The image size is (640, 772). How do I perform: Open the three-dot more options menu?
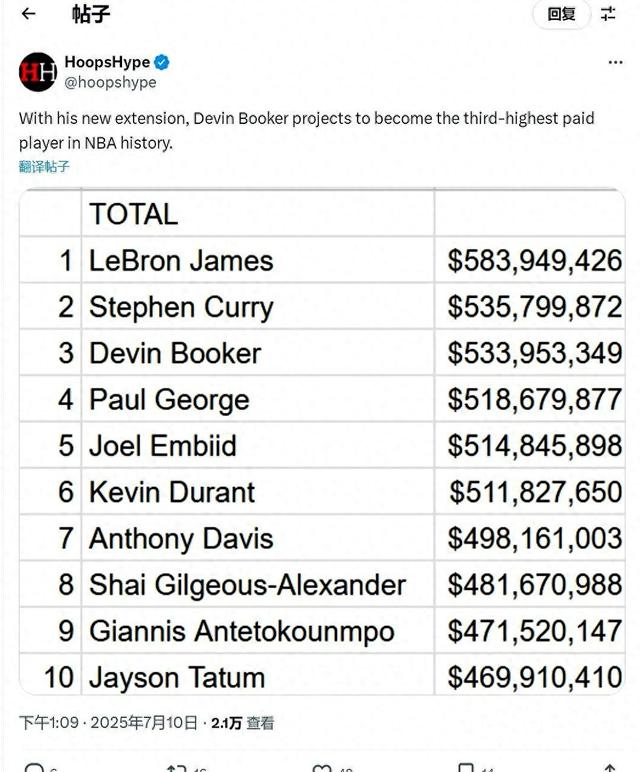[615, 62]
